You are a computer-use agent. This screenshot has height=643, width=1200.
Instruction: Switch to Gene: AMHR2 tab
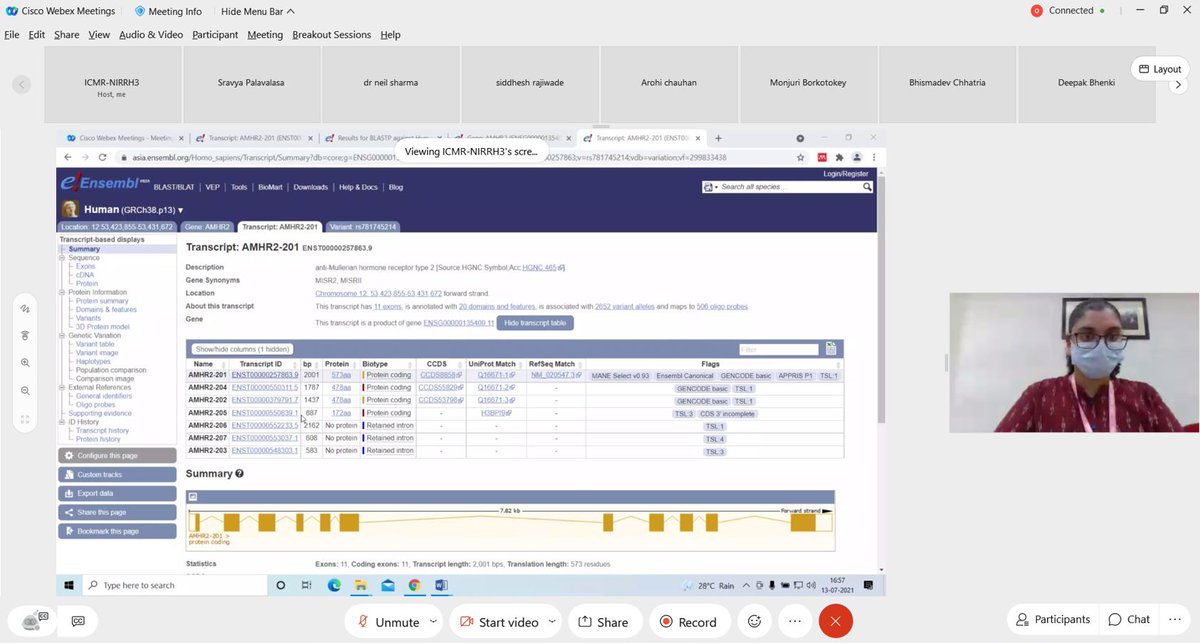tap(208, 227)
